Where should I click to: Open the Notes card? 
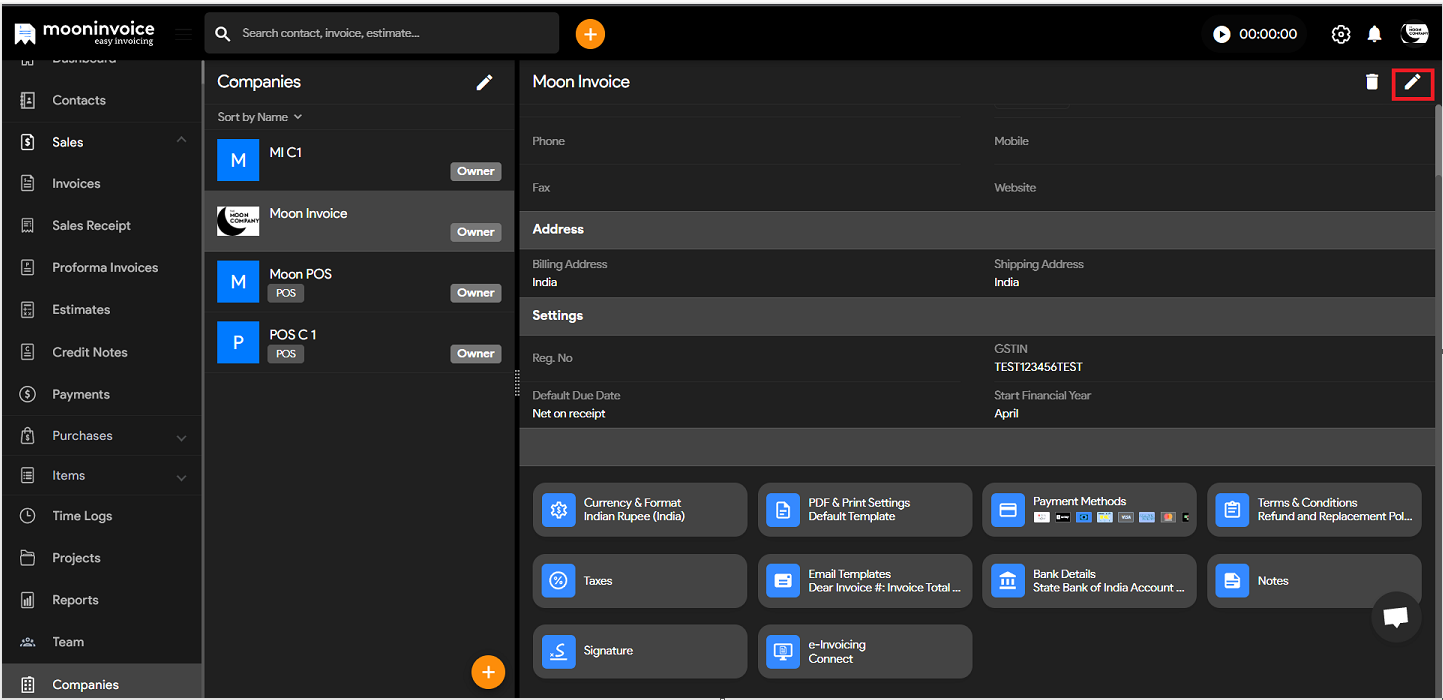click(x=1314, y=581)
